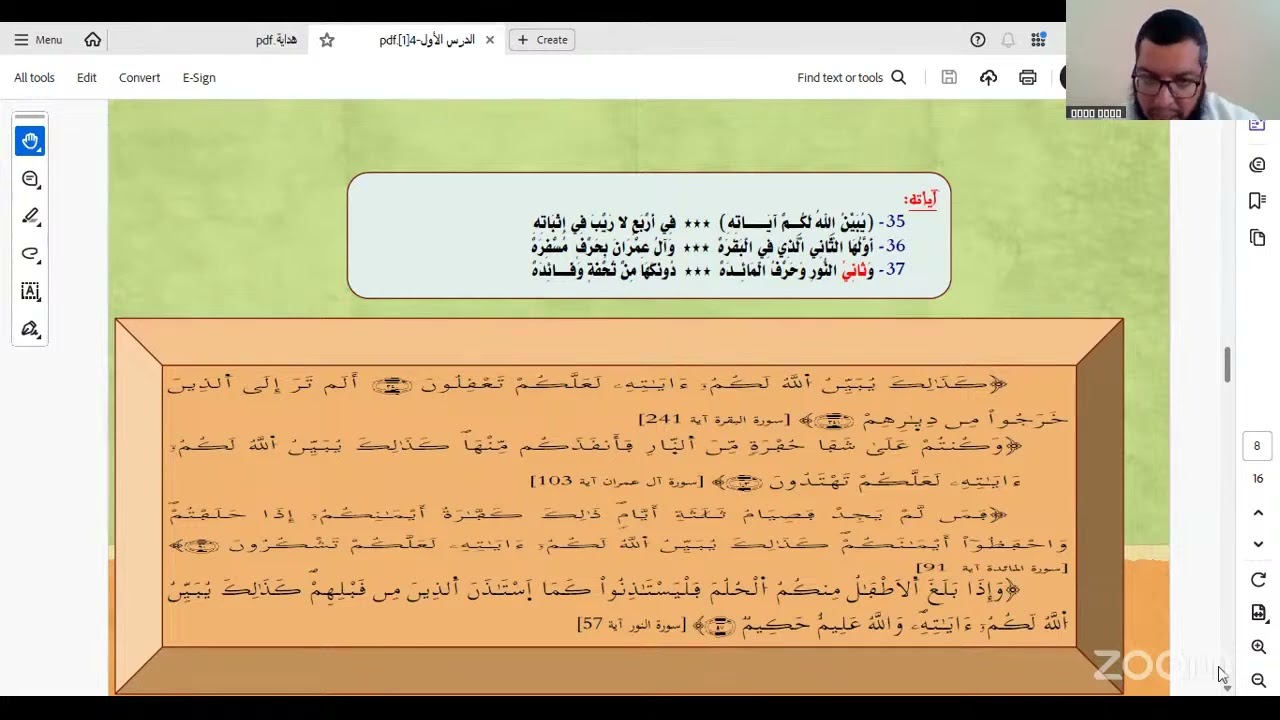The image size is (1280, 720).
Task: Close the الدرس الأول-4 pdf tab
Action: [490, 40]
